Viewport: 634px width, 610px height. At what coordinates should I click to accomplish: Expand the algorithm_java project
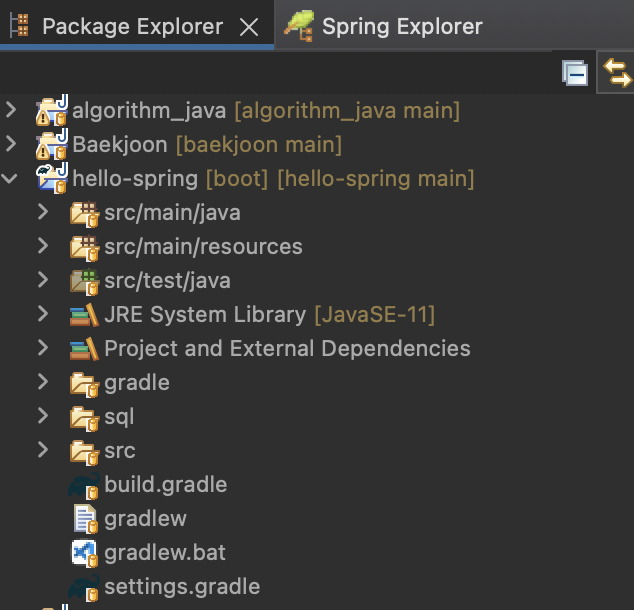pyautogui.click(x=11, y=110)
